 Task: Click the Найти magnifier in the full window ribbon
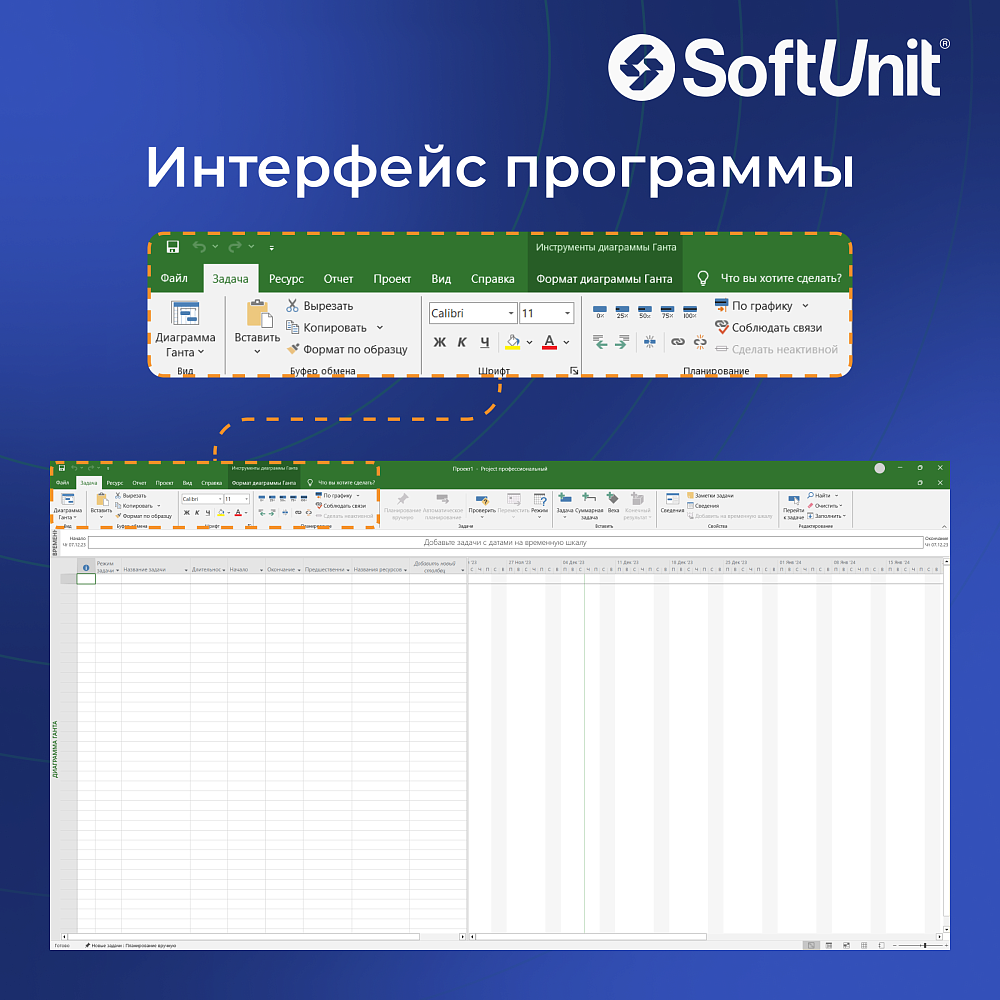tap(811, 495)
